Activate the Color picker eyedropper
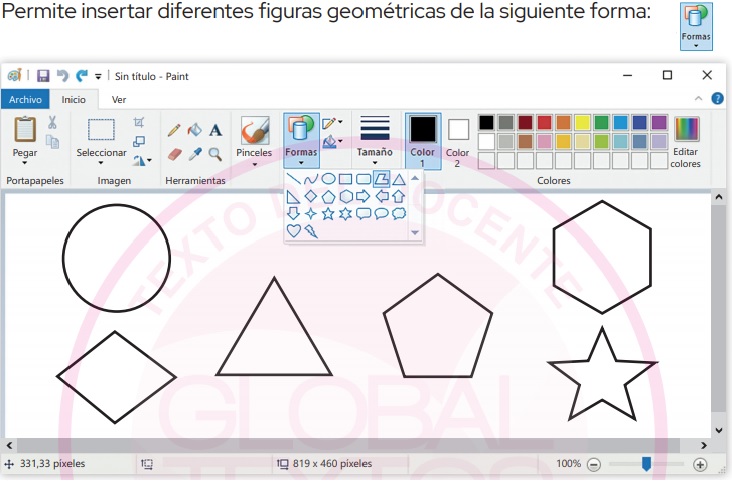732x481 pixels. point(195,154)
